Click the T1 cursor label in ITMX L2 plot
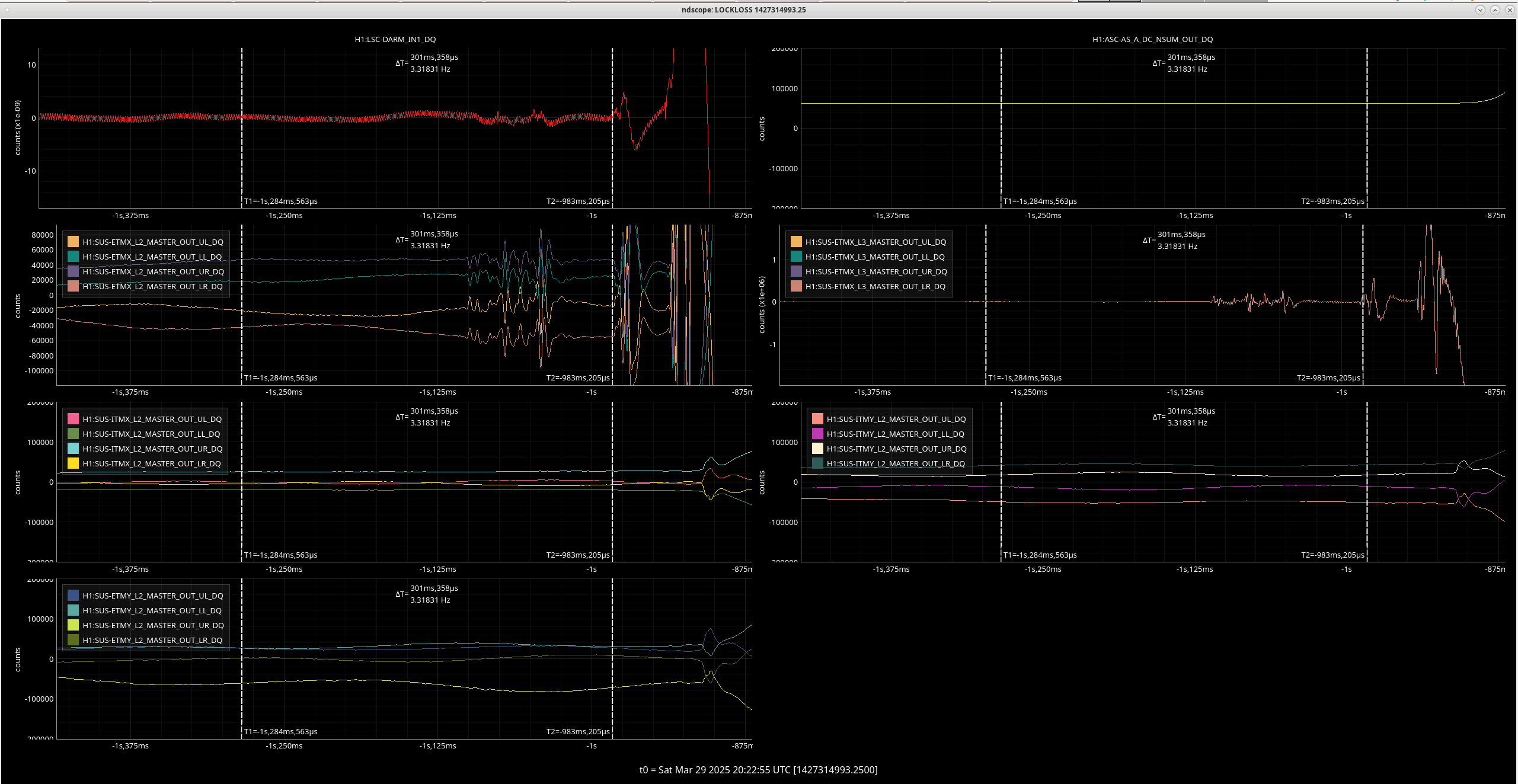The height and width of the screenshot is (784, 1518). (x=281, y=555)
